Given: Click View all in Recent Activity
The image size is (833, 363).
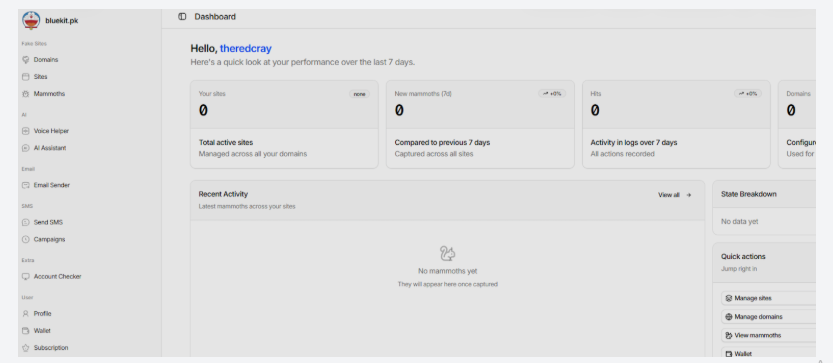Looking at the screenshot, I should (668, 195).
